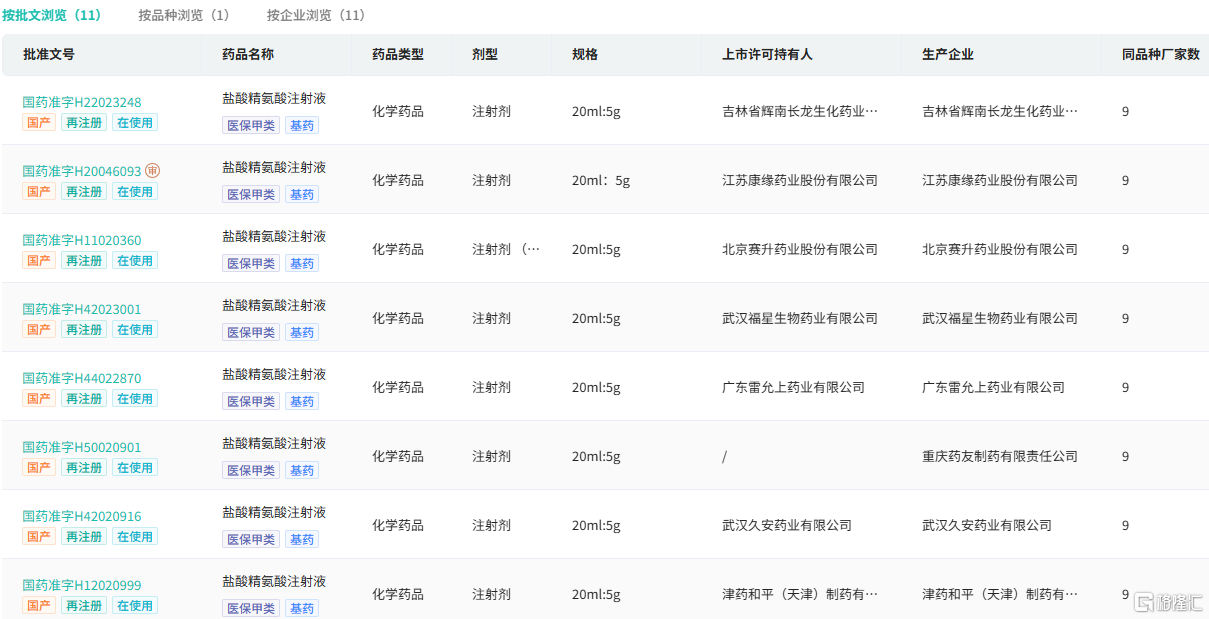Click truncated 注射剂（… cell in H11020360 row
The image size is (1209, 619).
click(506, 250)
